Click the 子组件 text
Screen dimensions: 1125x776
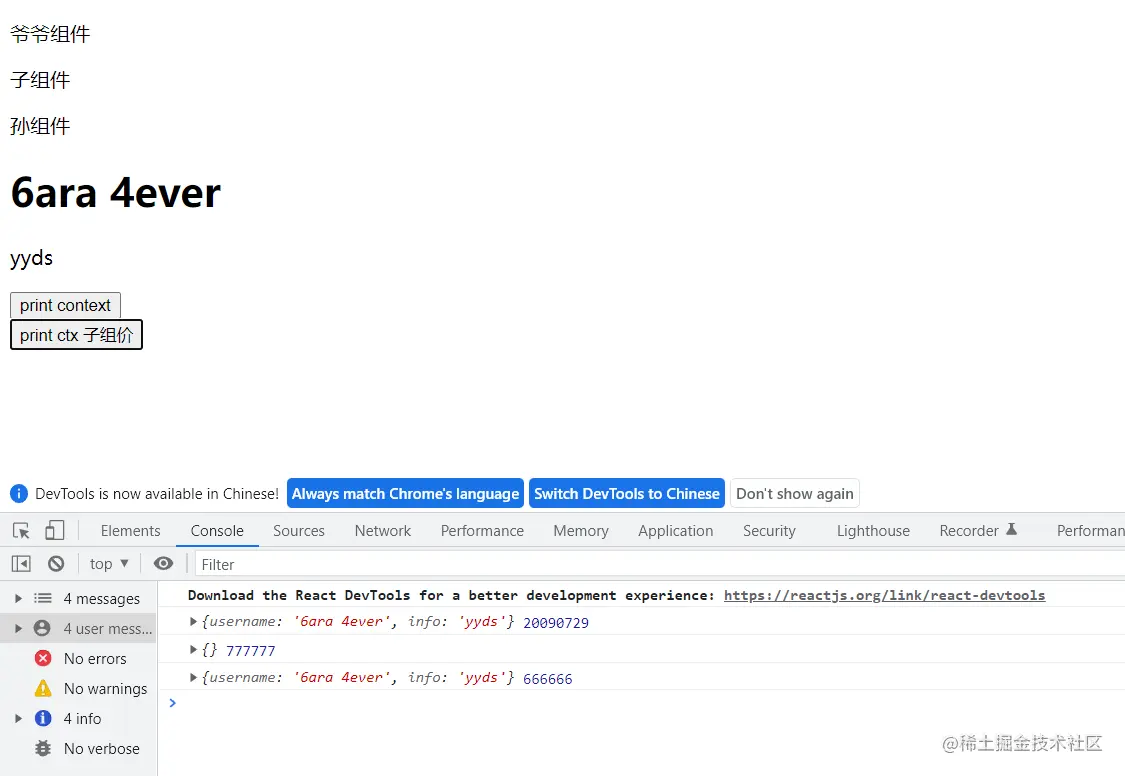(x=40, y=80)
